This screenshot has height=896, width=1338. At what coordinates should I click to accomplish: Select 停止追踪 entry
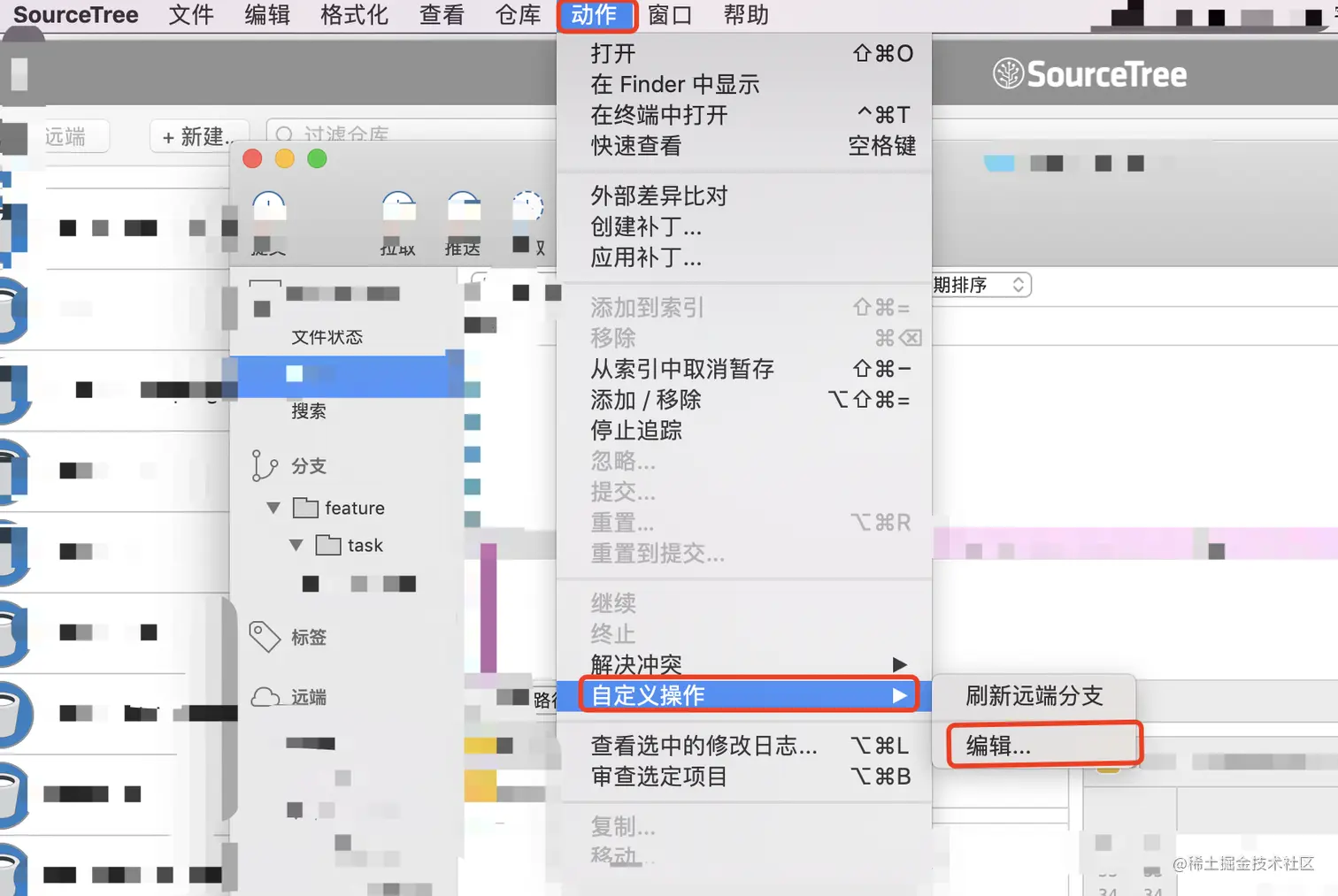coord(744,431)
